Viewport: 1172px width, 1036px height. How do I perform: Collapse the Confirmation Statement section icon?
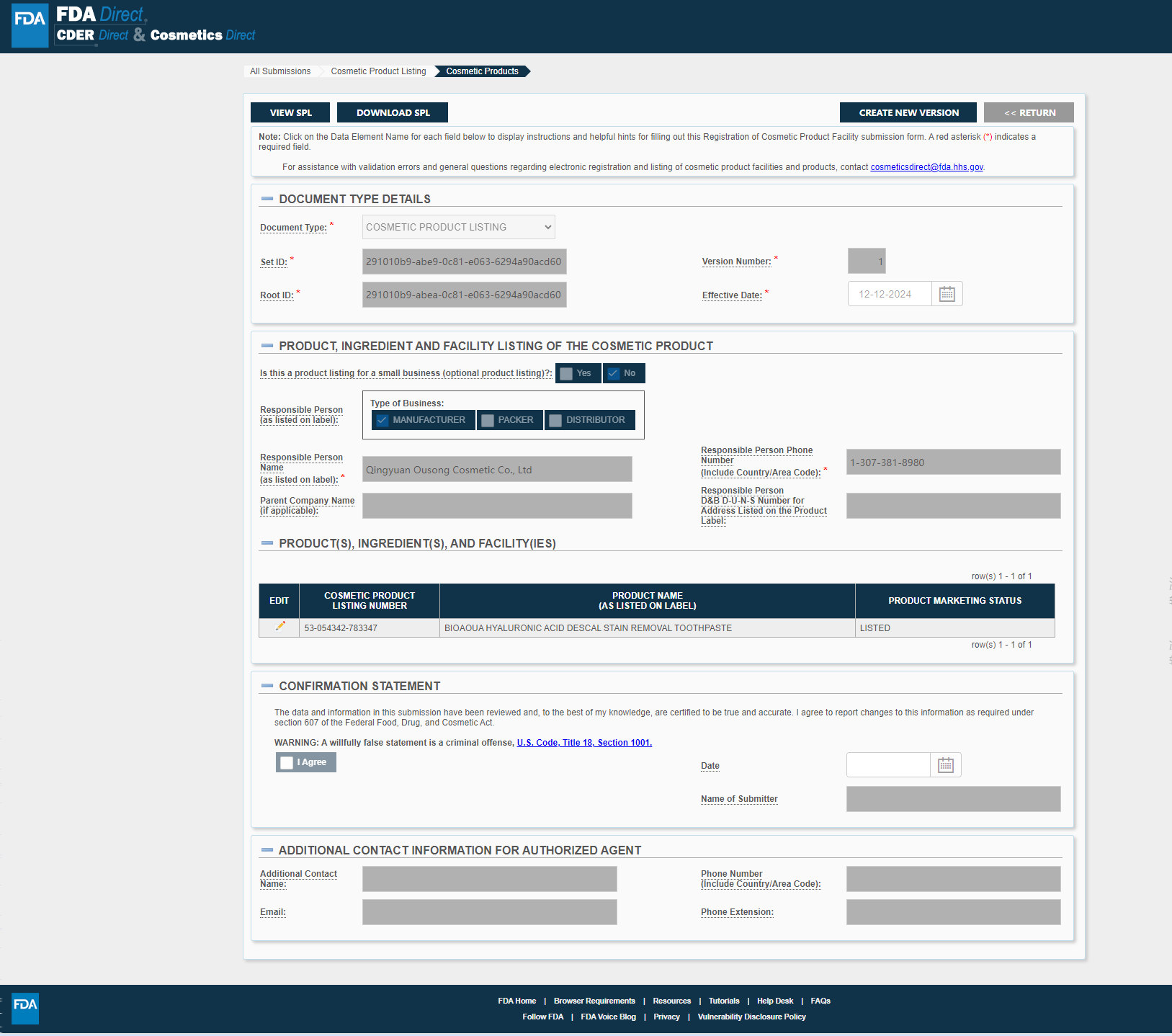point(267,686)
